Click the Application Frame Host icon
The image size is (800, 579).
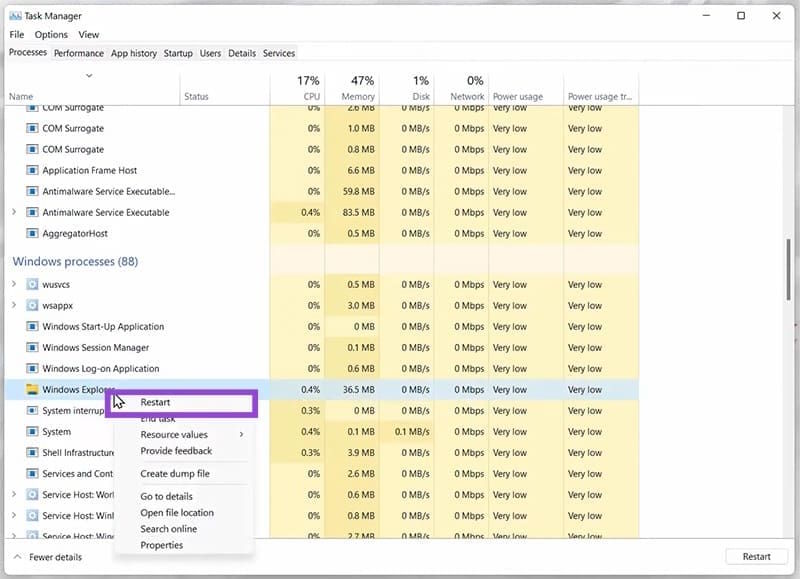[x=34, y=170]
